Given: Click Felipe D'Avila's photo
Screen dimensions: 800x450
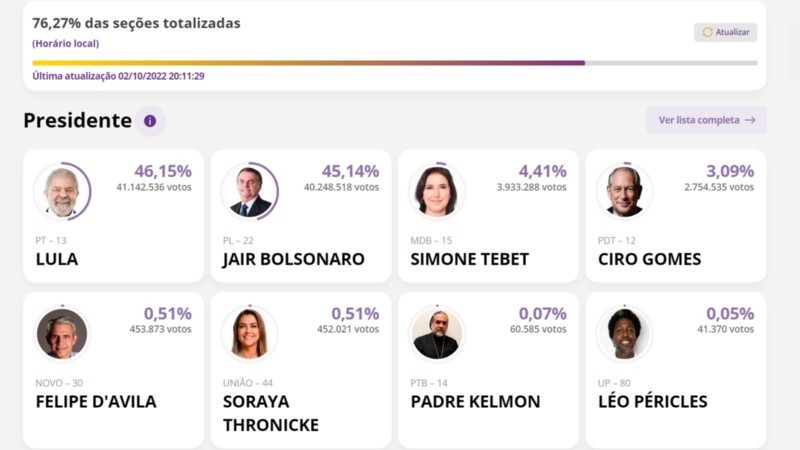Looking at the screenshot, I should 61,334.
